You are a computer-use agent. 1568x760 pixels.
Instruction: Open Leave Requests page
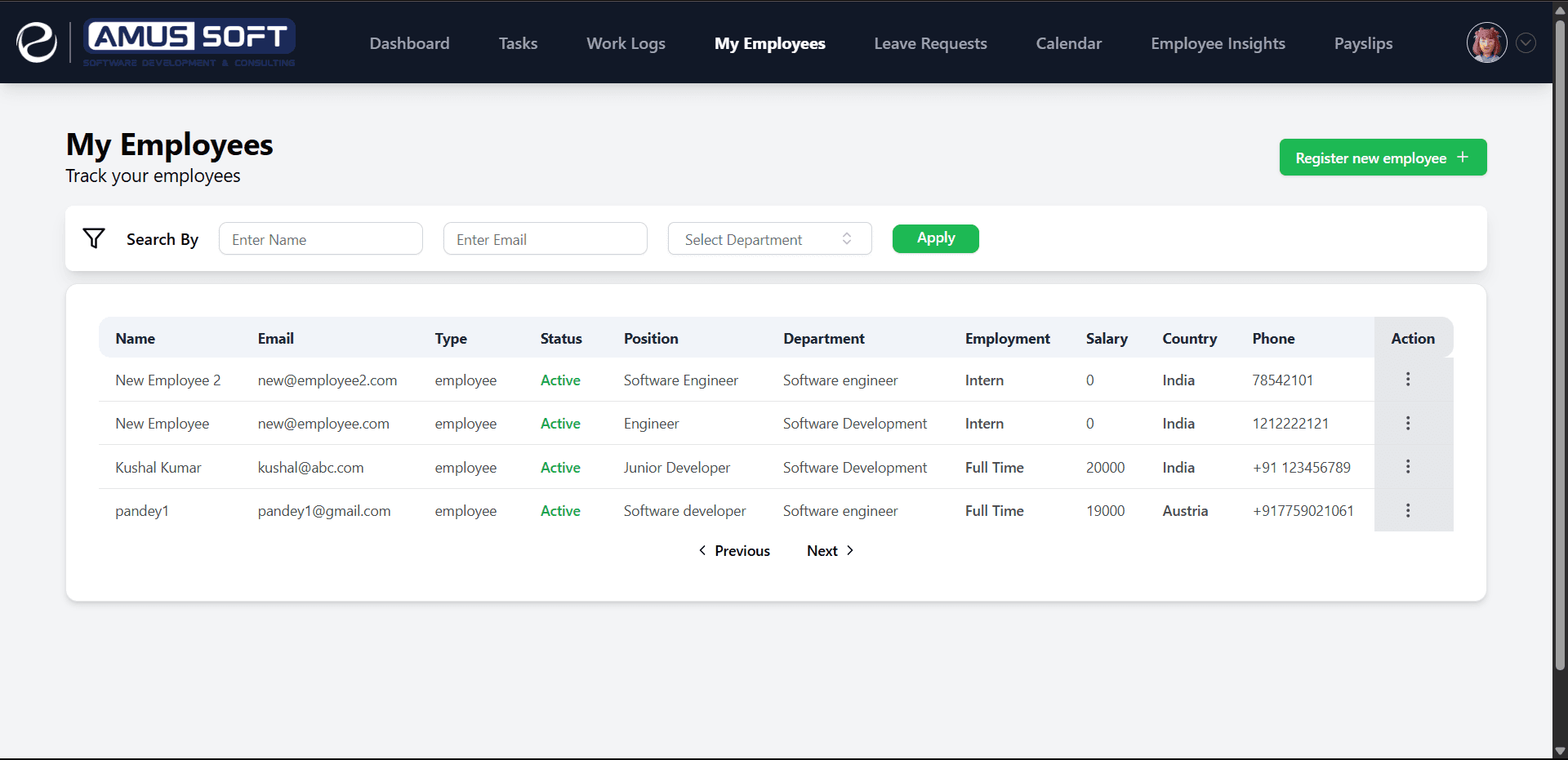(930, 43)
